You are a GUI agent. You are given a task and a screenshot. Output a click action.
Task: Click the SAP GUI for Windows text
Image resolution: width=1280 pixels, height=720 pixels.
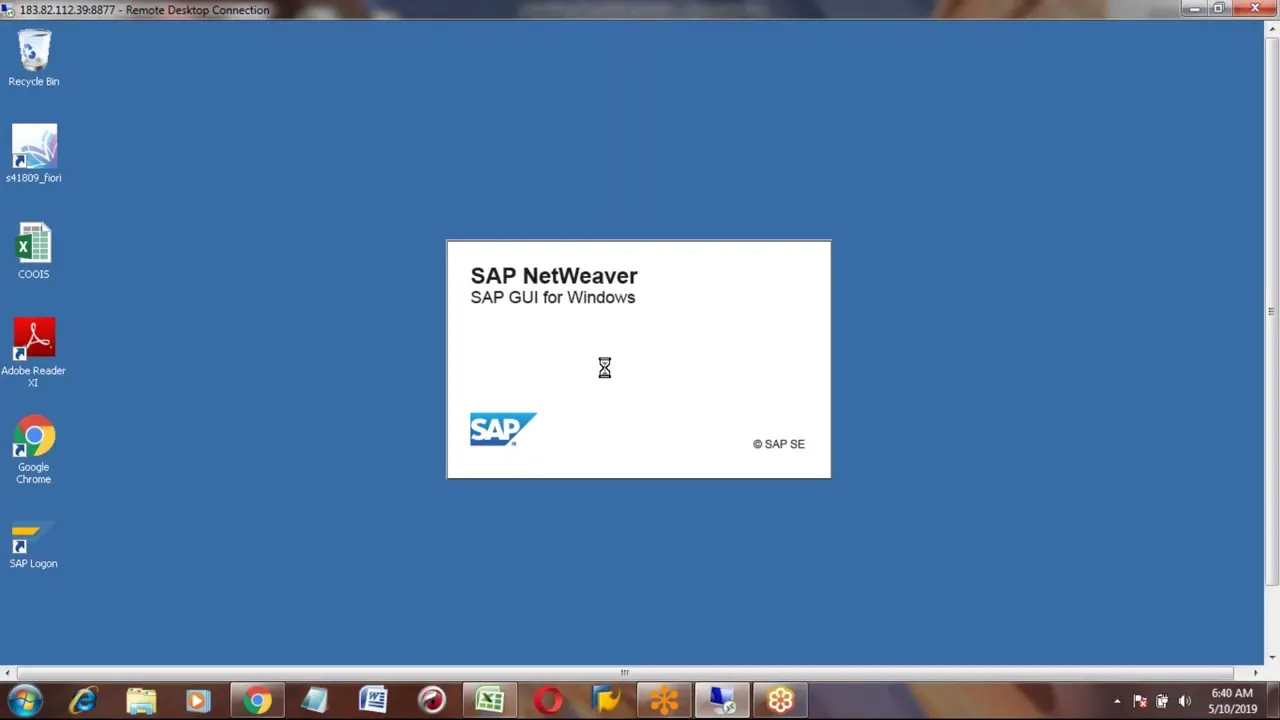coord(553,297)
